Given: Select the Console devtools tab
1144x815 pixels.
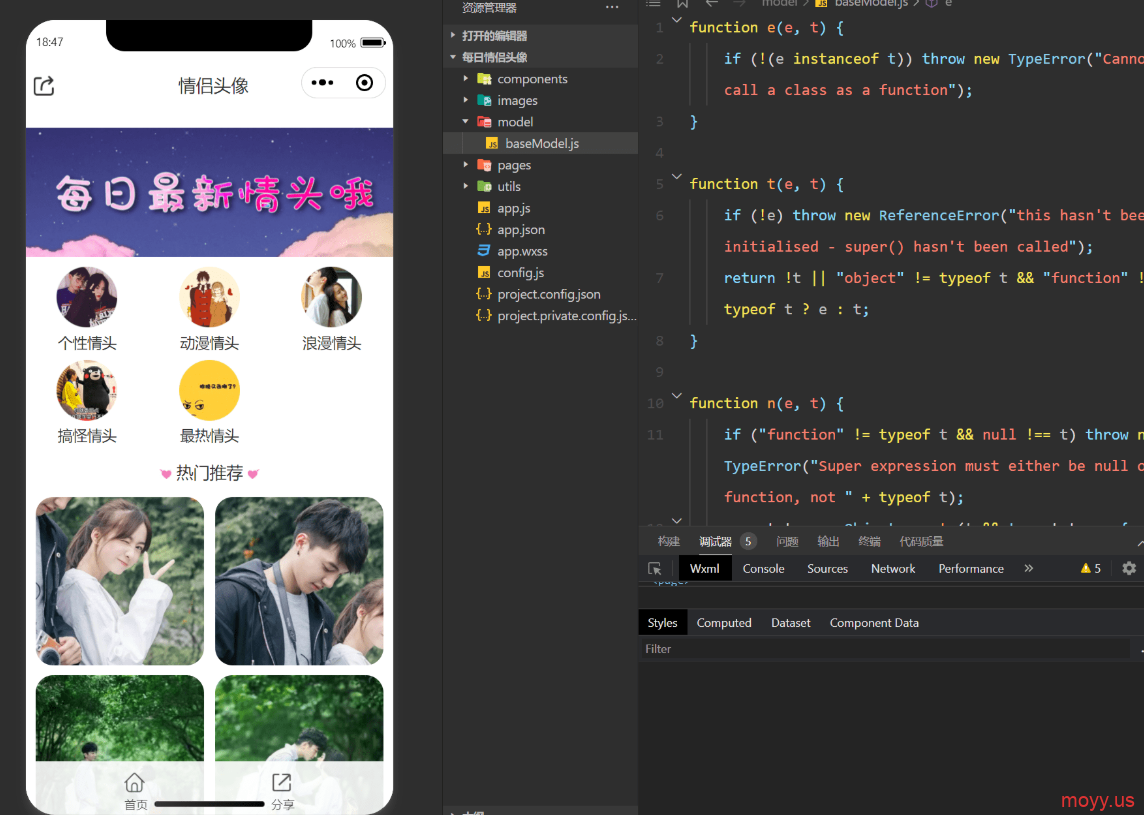Looking at the screenshot, I should 763,568.
